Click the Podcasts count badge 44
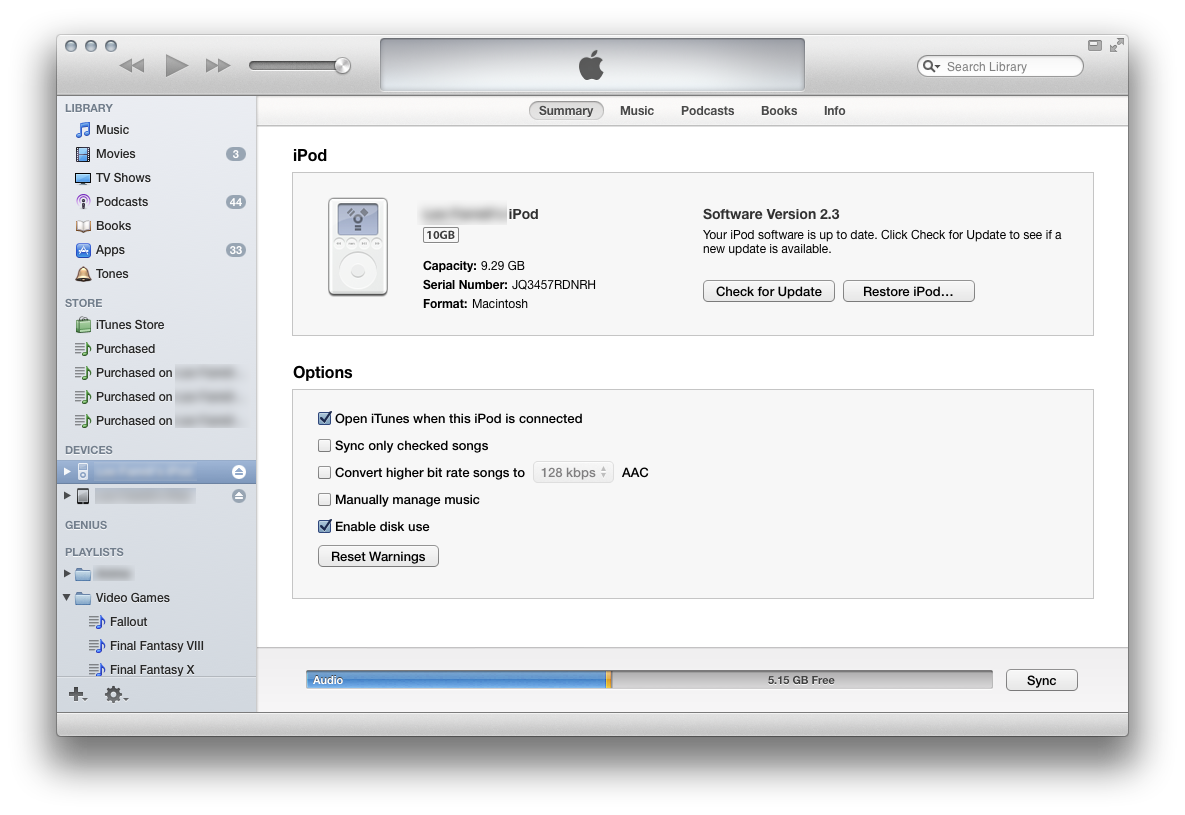Screen dimensions: 1185x815 click(236, 203)
